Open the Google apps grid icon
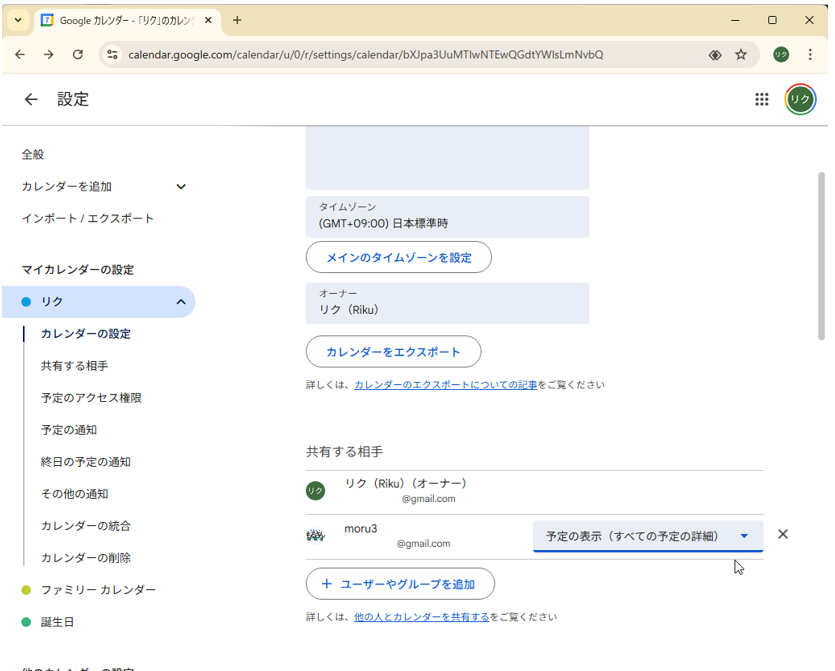 tap(761, 99)
